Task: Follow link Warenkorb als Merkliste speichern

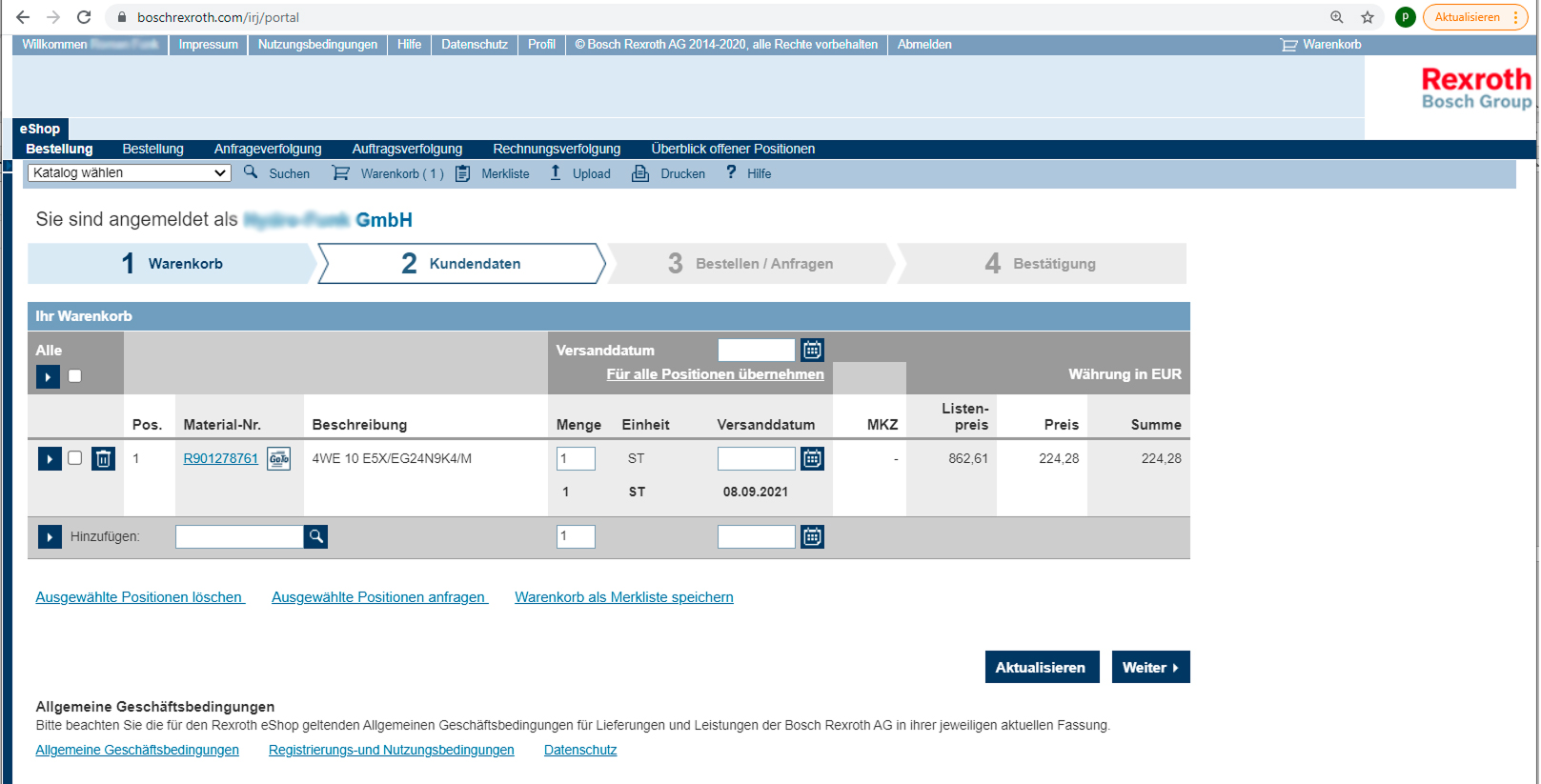Action: tap(624, 597)
